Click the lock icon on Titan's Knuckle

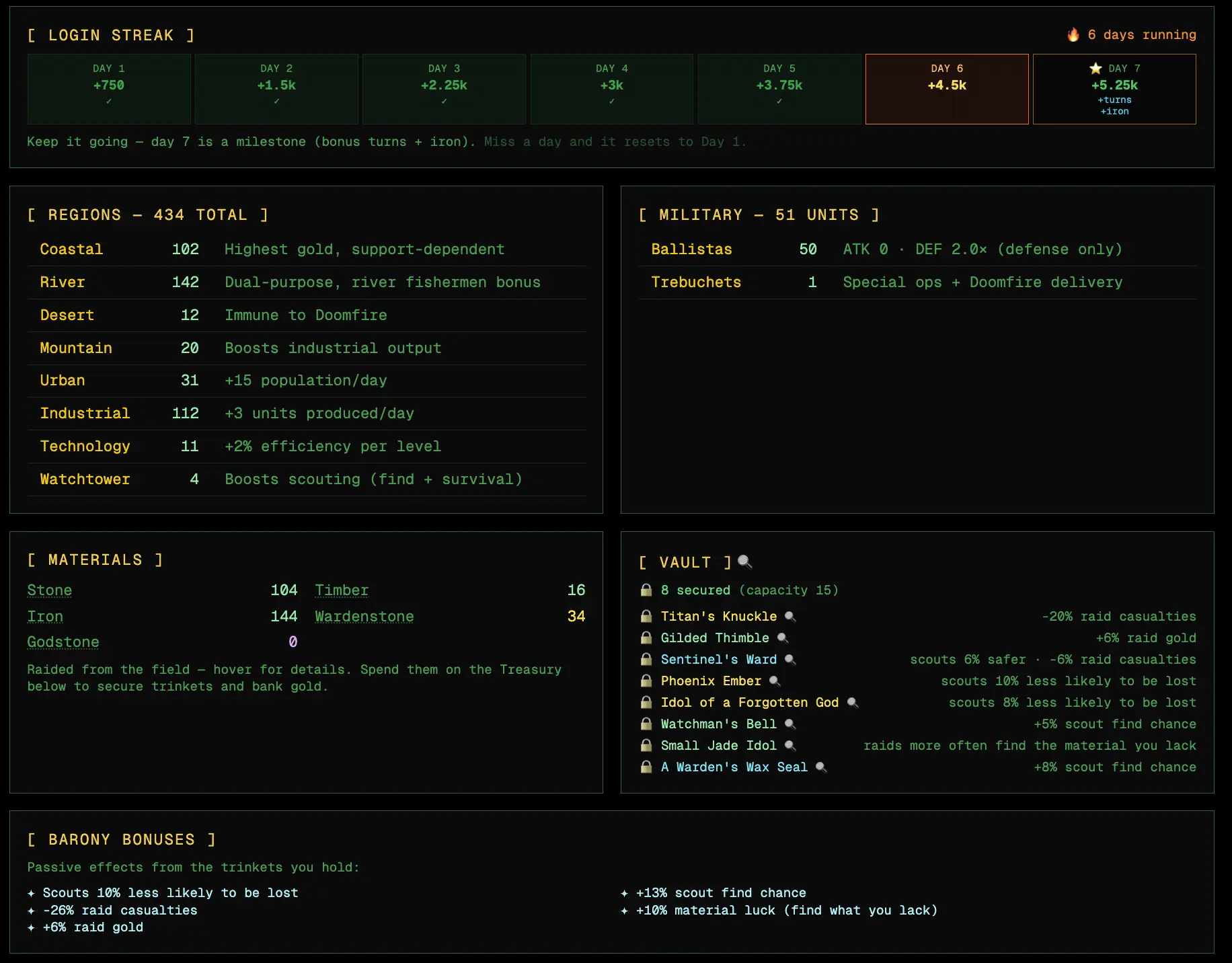point(646,616)
